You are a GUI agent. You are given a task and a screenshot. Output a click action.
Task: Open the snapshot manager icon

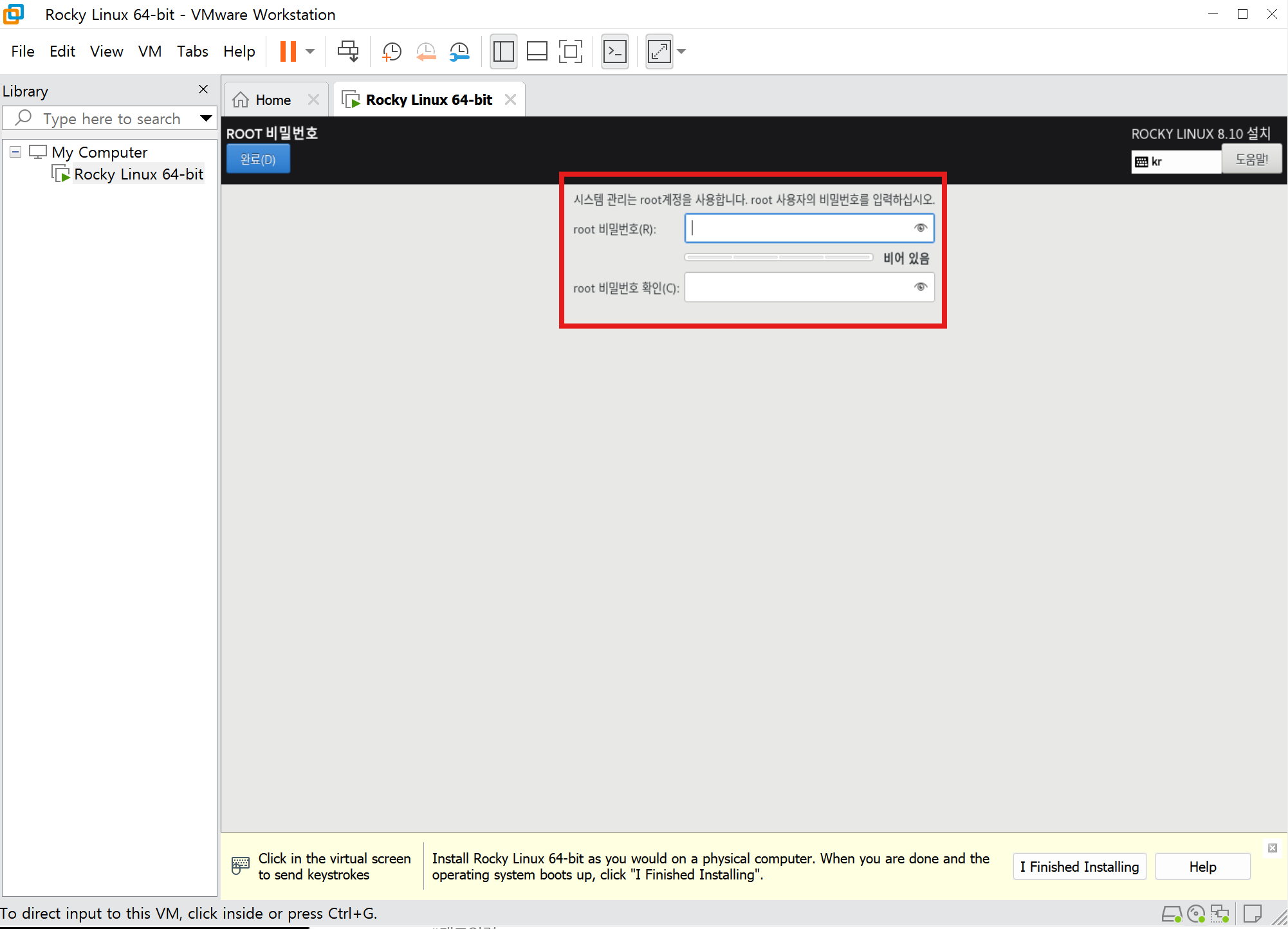click(x=459, y=51)
